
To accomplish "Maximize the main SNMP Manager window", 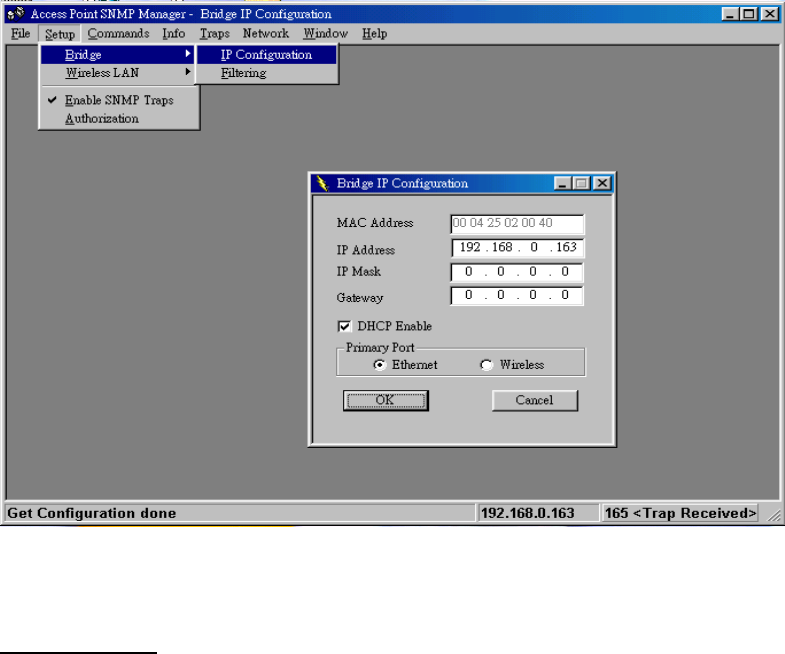I will (x=748, y=14).
